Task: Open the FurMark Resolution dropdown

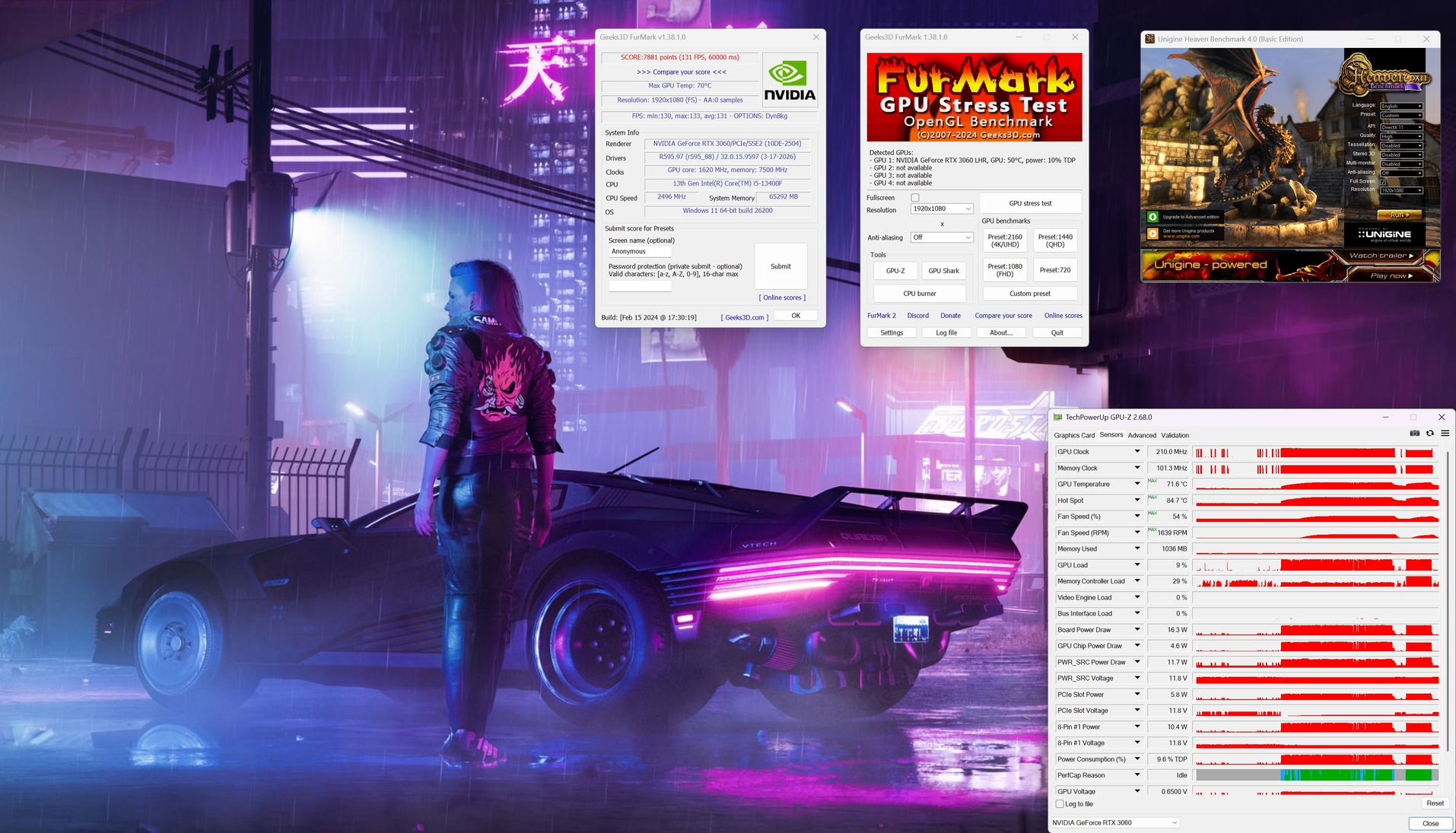Action: click(x=942, y=208)
